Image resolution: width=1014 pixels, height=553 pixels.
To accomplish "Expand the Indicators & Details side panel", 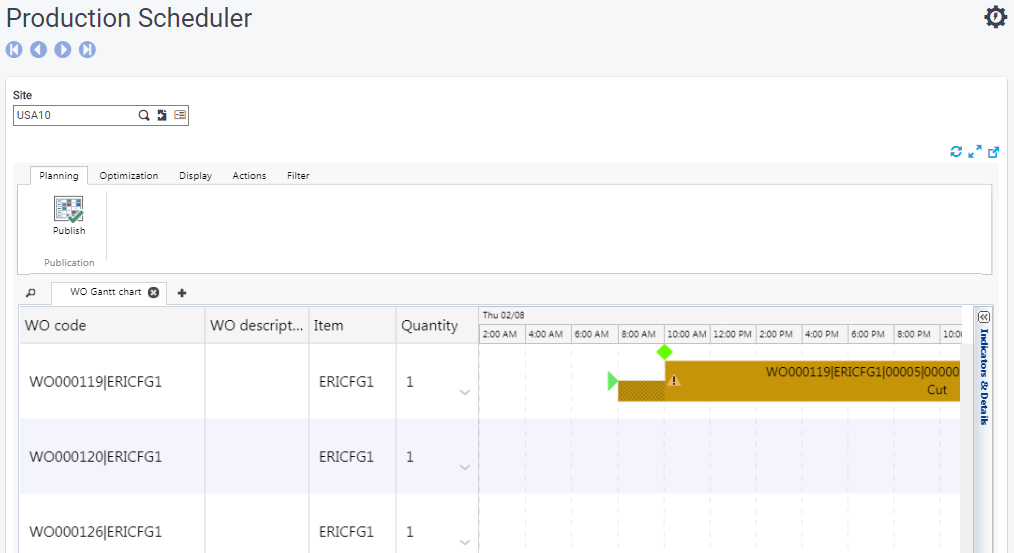I will click(983, 316).
